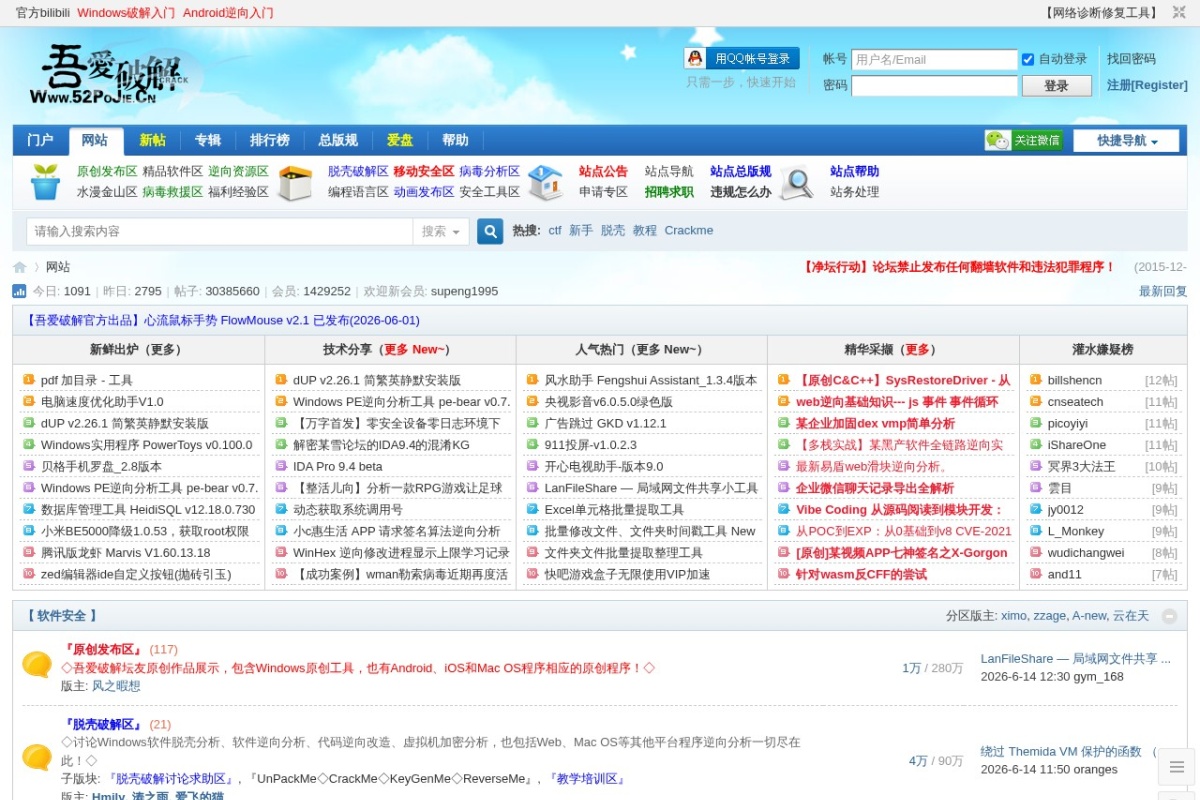Click the file cabinet category icon
The height and width of the screenshot is (800, 1200).
tap(295, 182)
